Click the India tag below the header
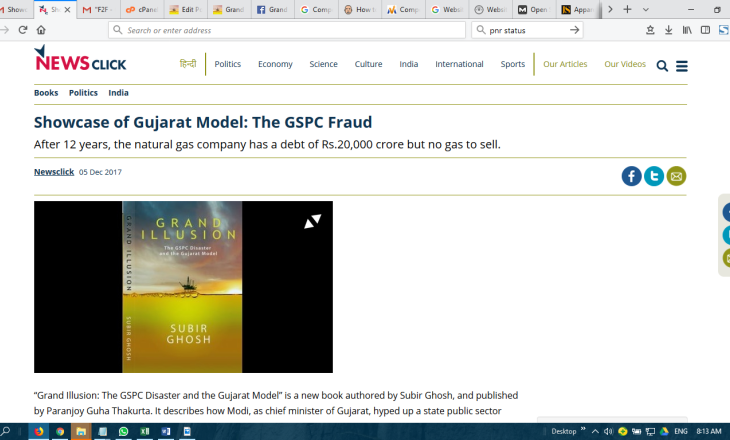This screenshot has height=440, width=730. pos(118,93)
